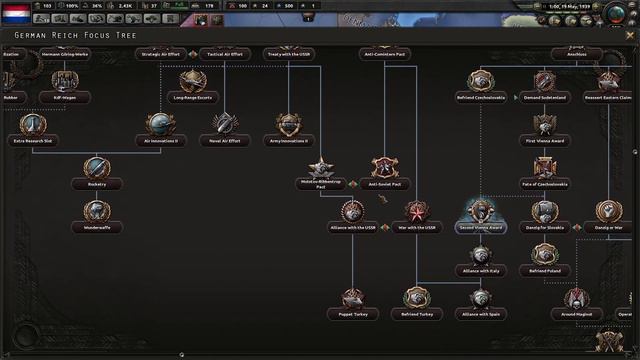Click the game speed increase button beside the date
The width and height of the screenshot is (640, 360).
click(x=596, y=6)
